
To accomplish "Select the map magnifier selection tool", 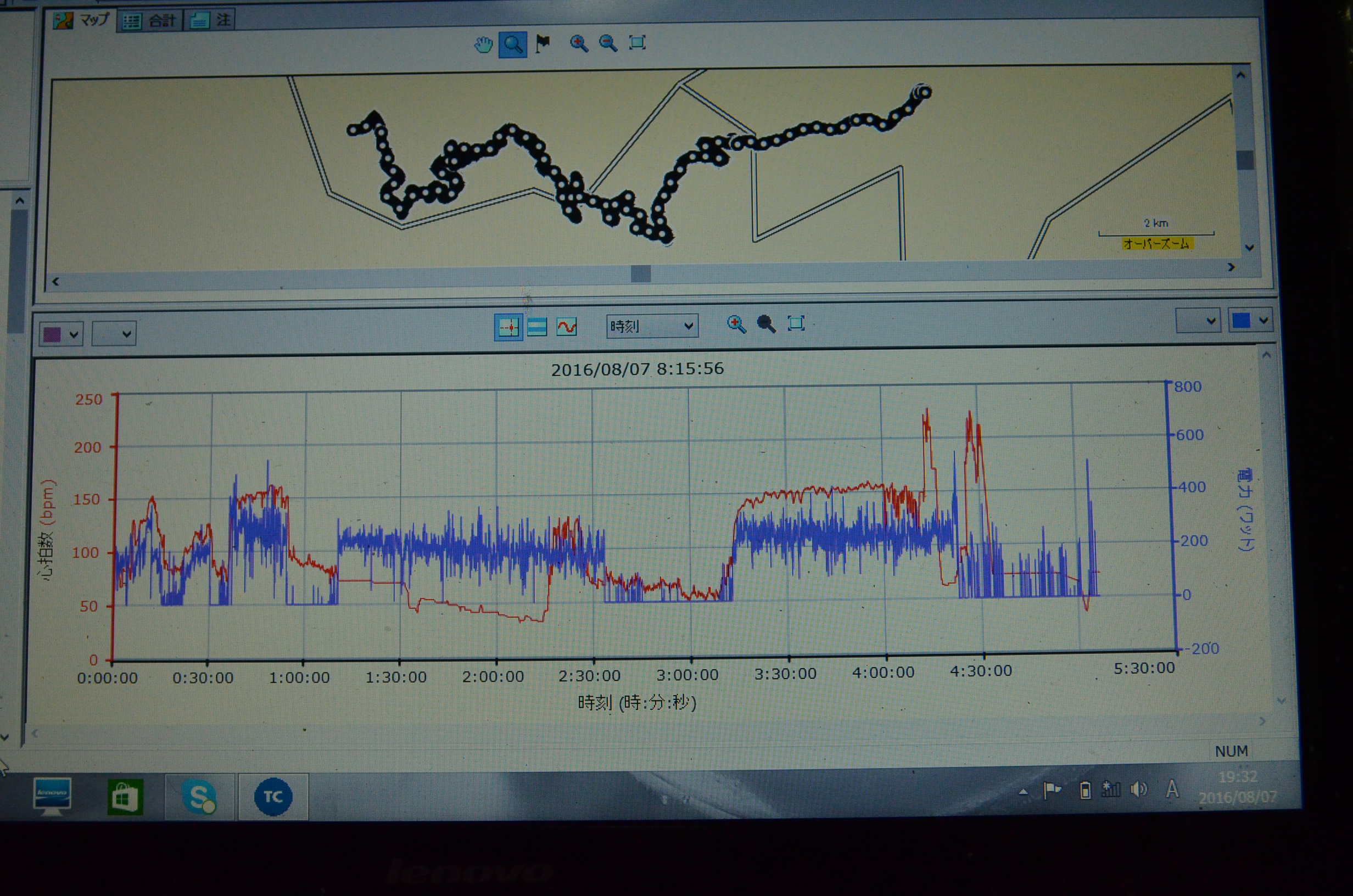I will 512,44.
